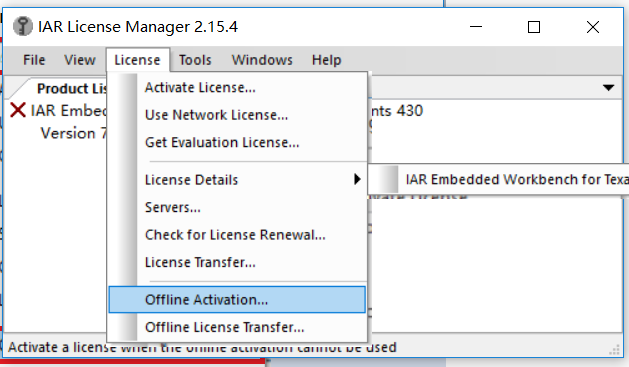Screen dimensions: 629x367
Task: Minimize the IAR License Manager window
Action: 476,27
